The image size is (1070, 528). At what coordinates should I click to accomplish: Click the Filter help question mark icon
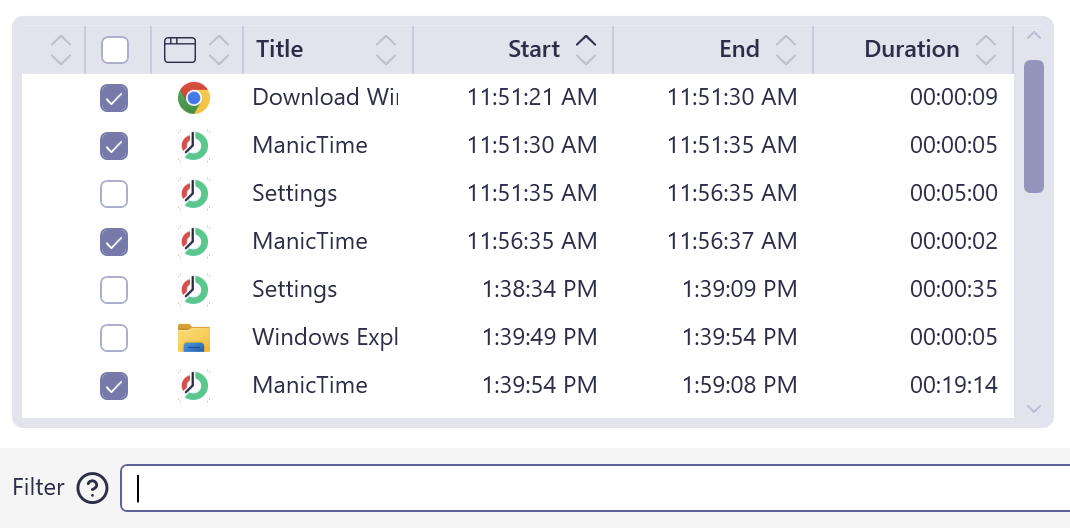[92, 488]
